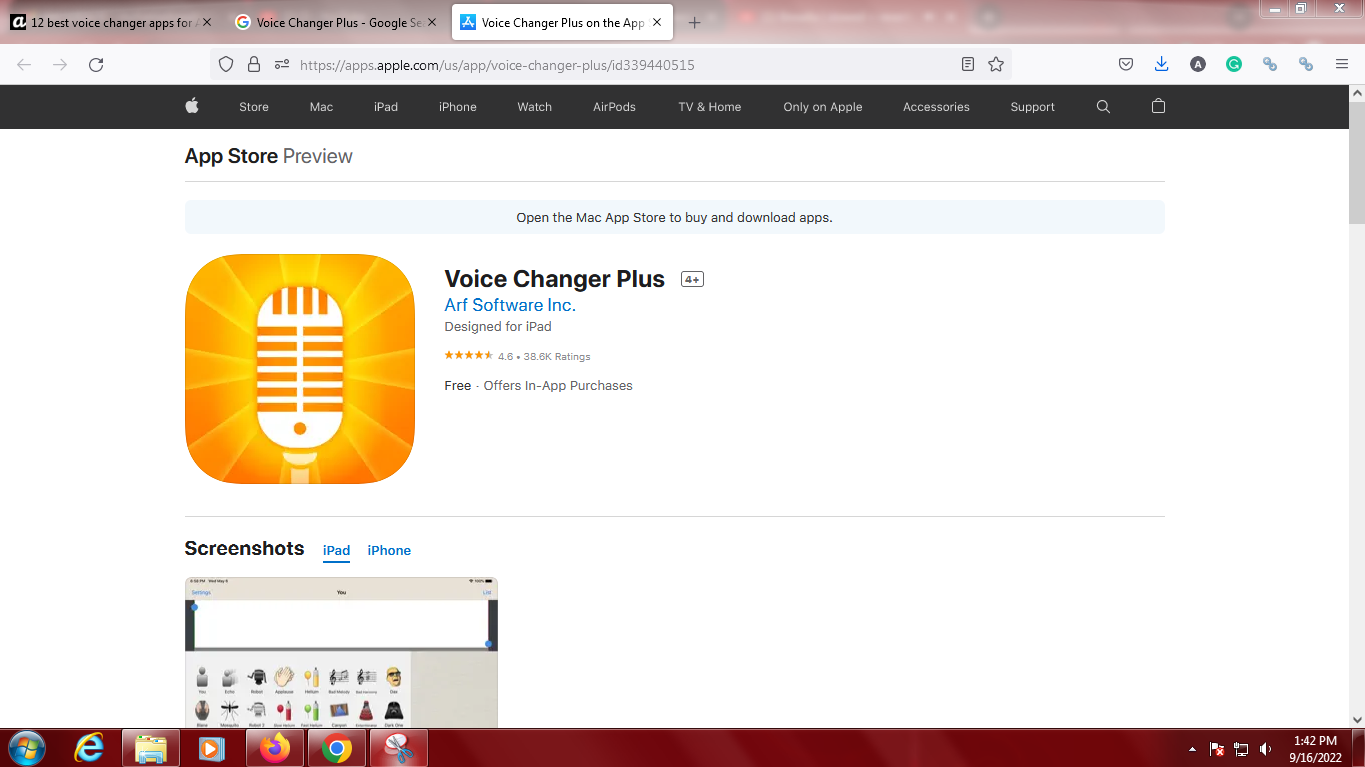1365x767 pixels.
Task: Open the Action Center flag tray icon
Action: [1218, 749]
